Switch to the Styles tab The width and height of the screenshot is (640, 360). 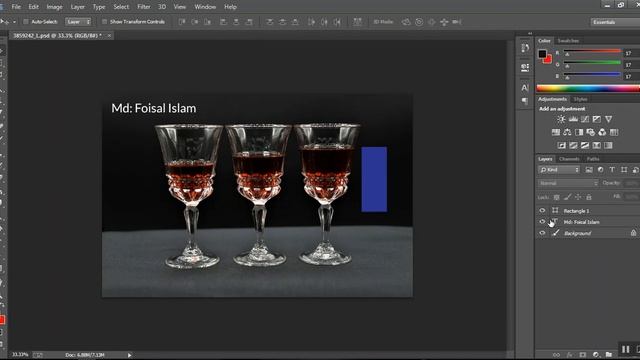click(580, 99)
